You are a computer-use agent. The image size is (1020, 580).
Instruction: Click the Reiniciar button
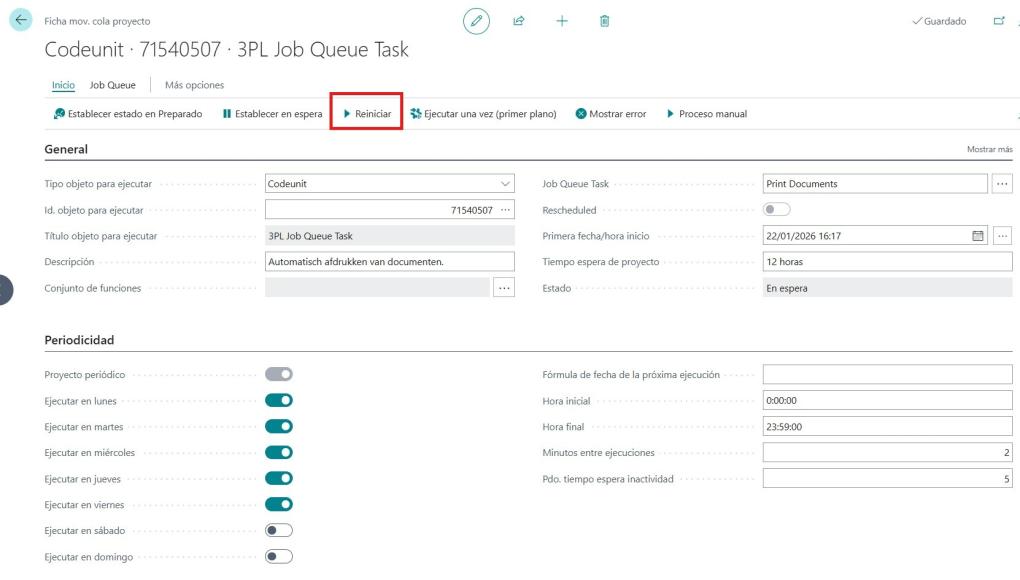click(x=367, y=114)
